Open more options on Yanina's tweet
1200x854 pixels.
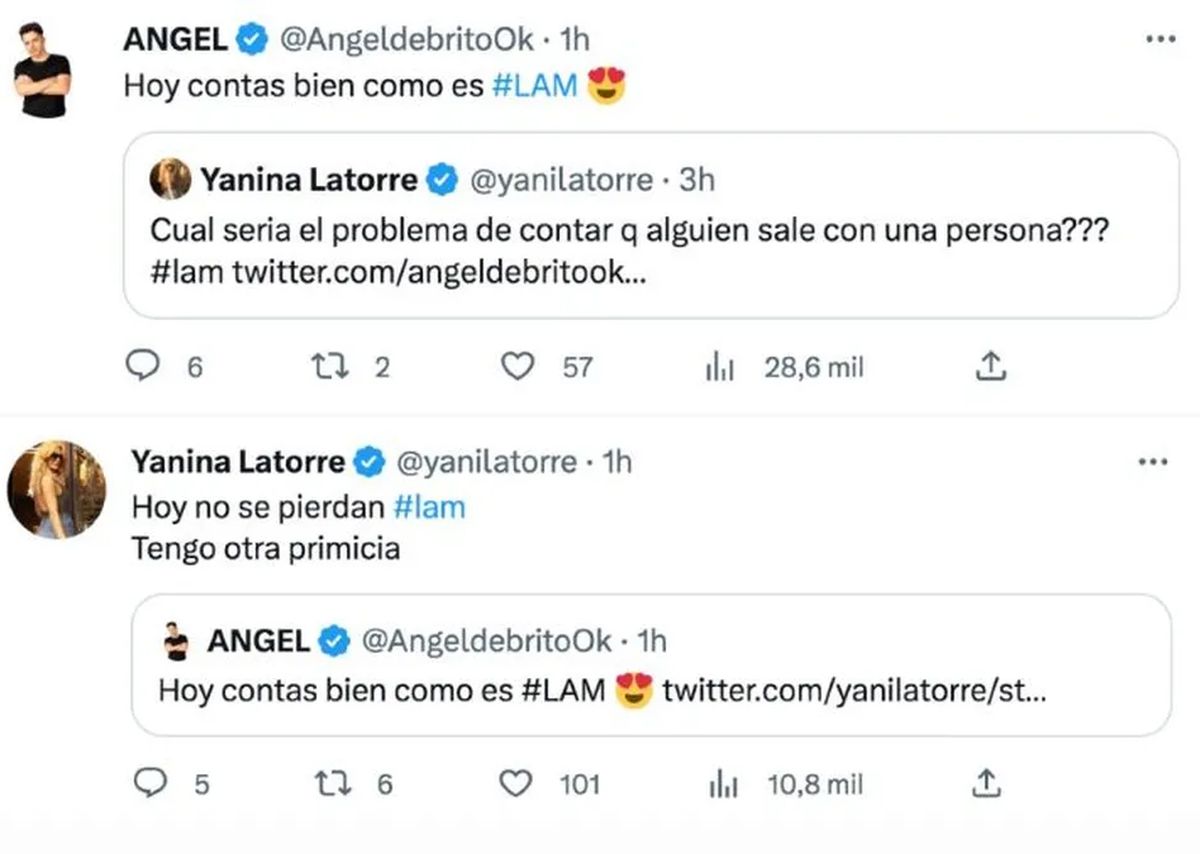coord(1153,462)
